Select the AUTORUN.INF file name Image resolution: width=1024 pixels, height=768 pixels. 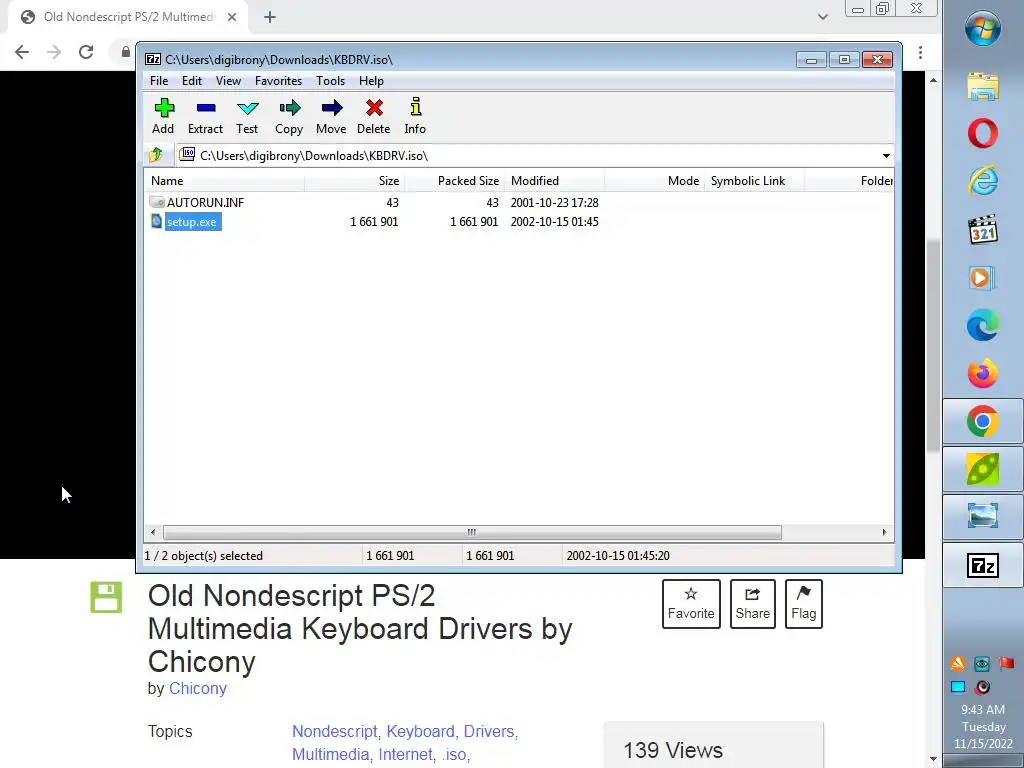coord(205,202)
